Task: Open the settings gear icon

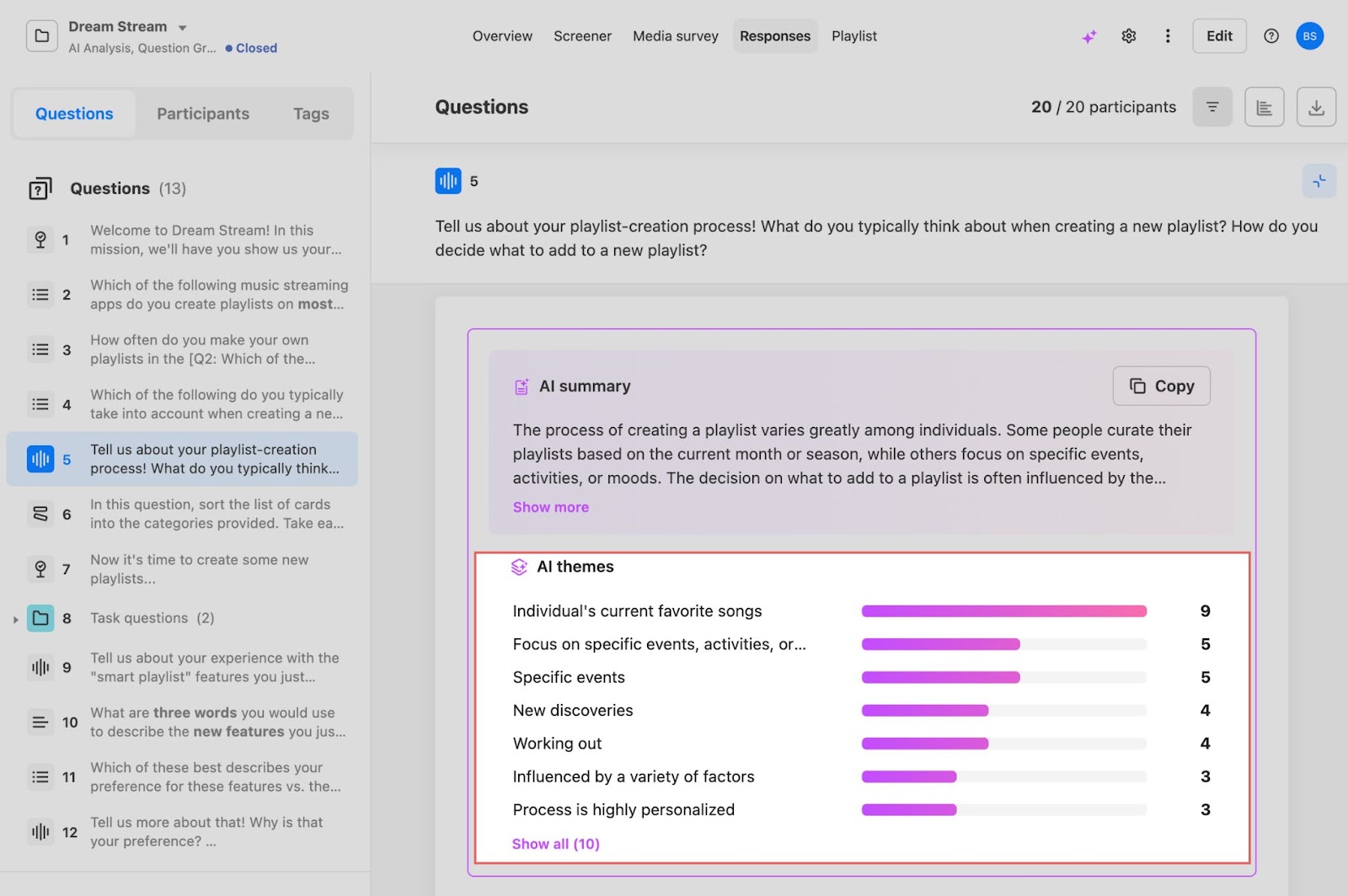Action: (1128, 35)
